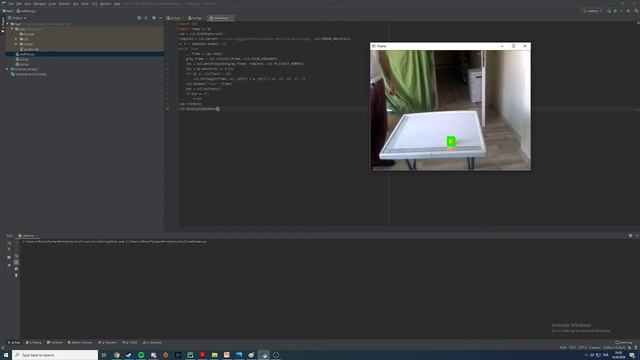
Task: Toggle scroll to end in Run console
Action: (x=16, y=262)
